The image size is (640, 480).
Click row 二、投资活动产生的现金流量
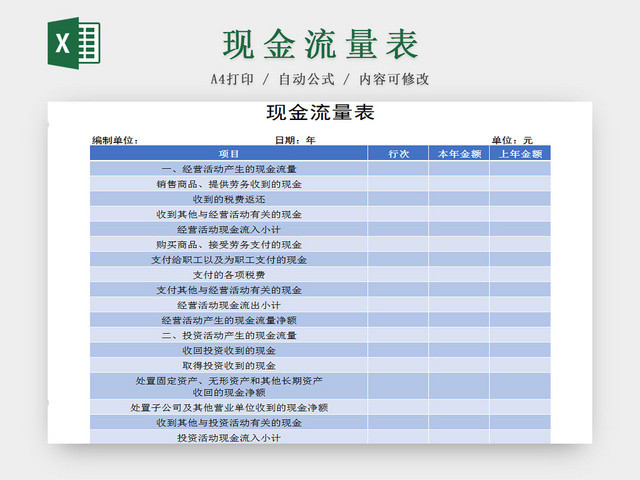point(320,335)
